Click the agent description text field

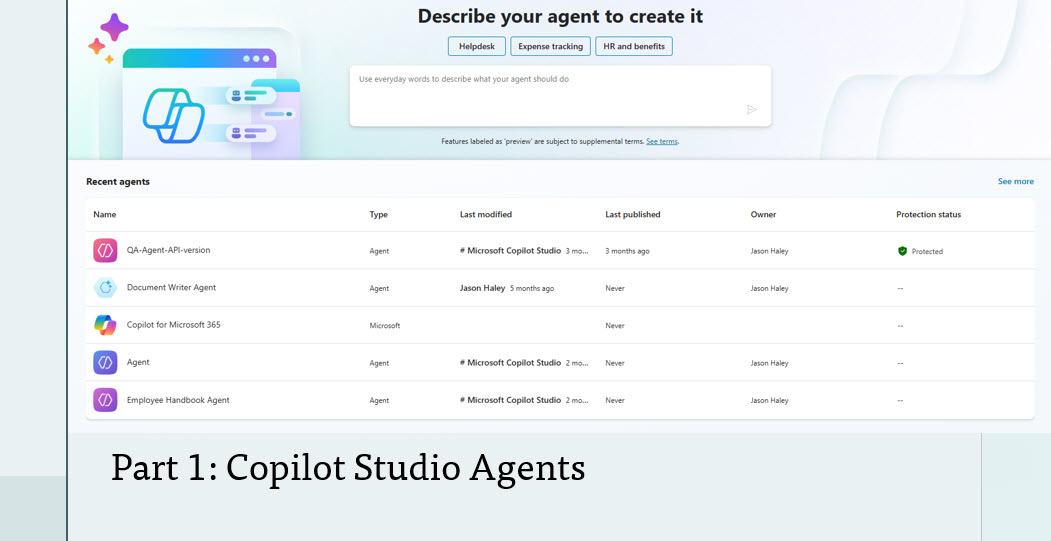click(x=560, y=95)
